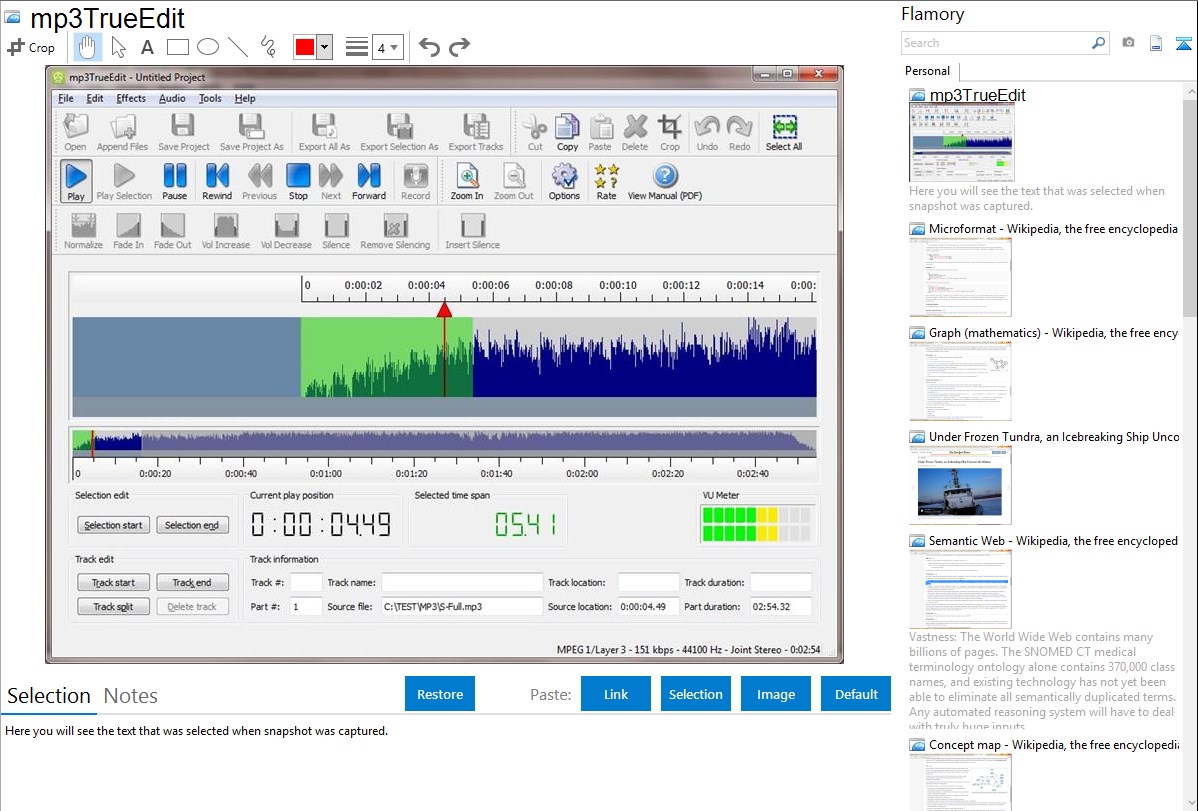The height and width of the screenshot is (811, 1198).
Task: Click the overview waveform strip
Action: [444, 443]
